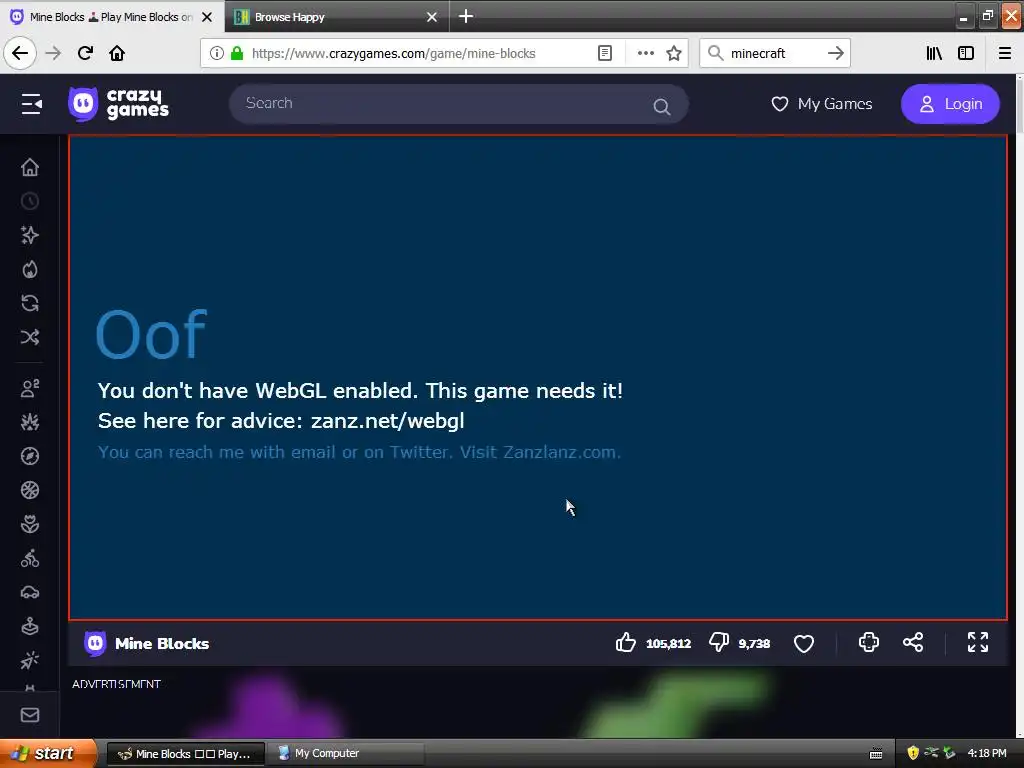Click the Mine Blocks title below game
1024x768 pixels.
pyautogui.click(x=162, y=643)
